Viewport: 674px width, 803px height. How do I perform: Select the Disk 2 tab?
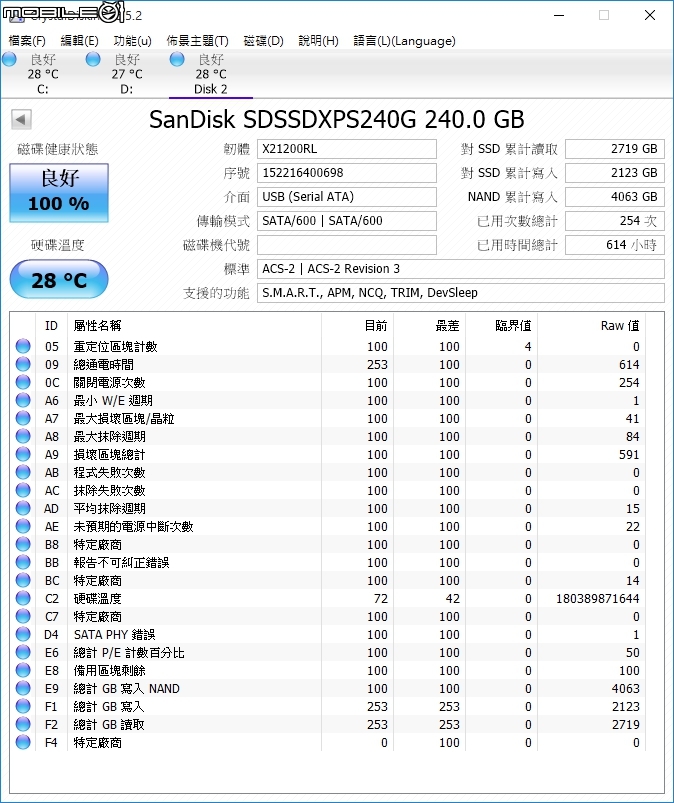point(210,74)
